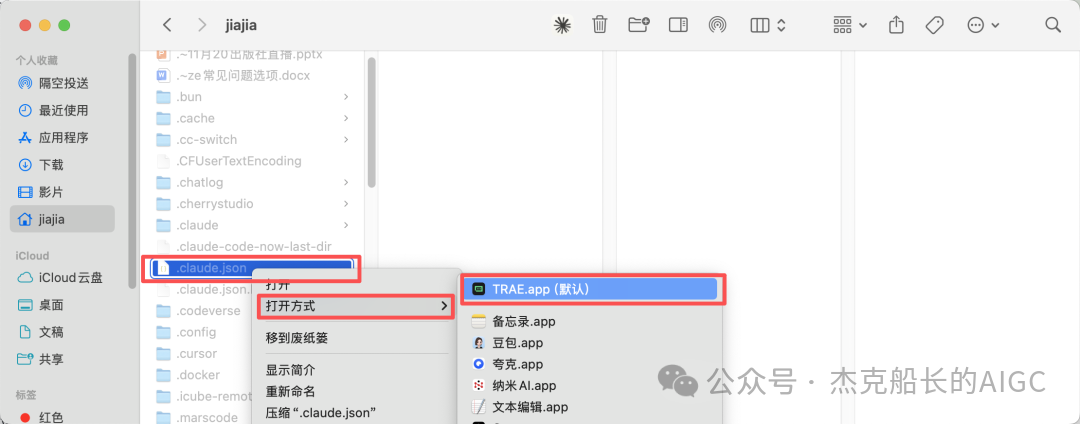Open with 夸克.app

tap(591, 364)
